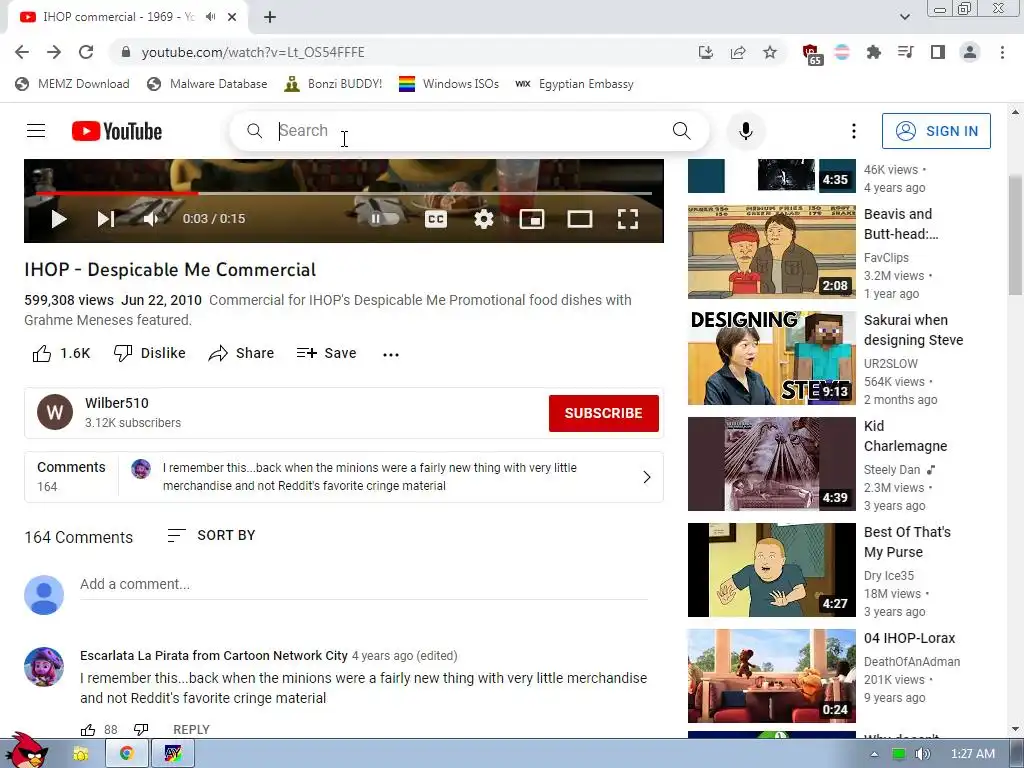Open 04 IHOP-Lorax video title
The width and height of the screenshot is (1024, 768).
pos(909,638)
